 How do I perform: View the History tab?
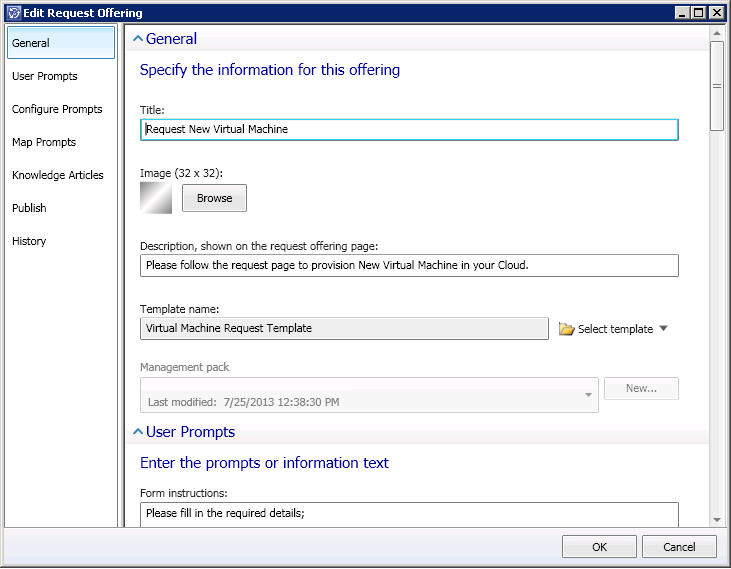pyautogui.click(x=29, y=241)
